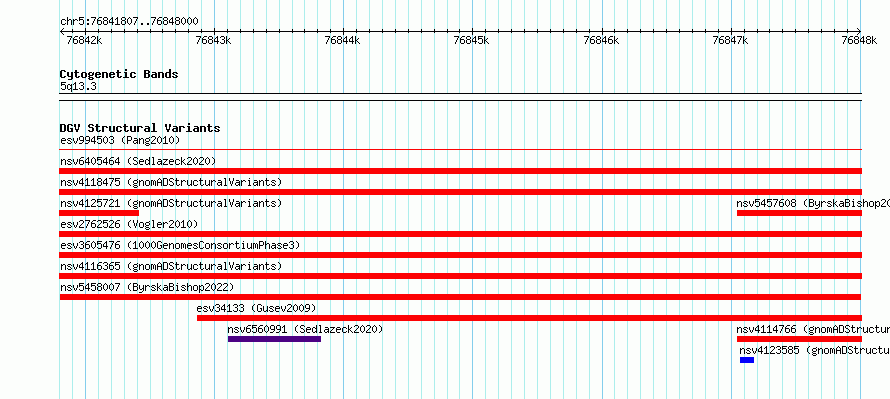Open nsv5457608 (ByrskaBishop) variant label
Screen dimensions: 890x399
(x=813, y=203)
